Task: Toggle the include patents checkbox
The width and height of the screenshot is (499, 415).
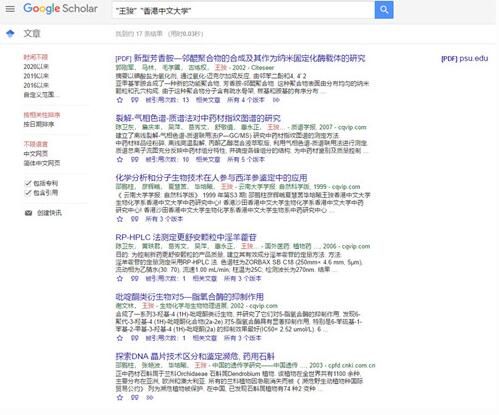Action: [x=28, y=183]
